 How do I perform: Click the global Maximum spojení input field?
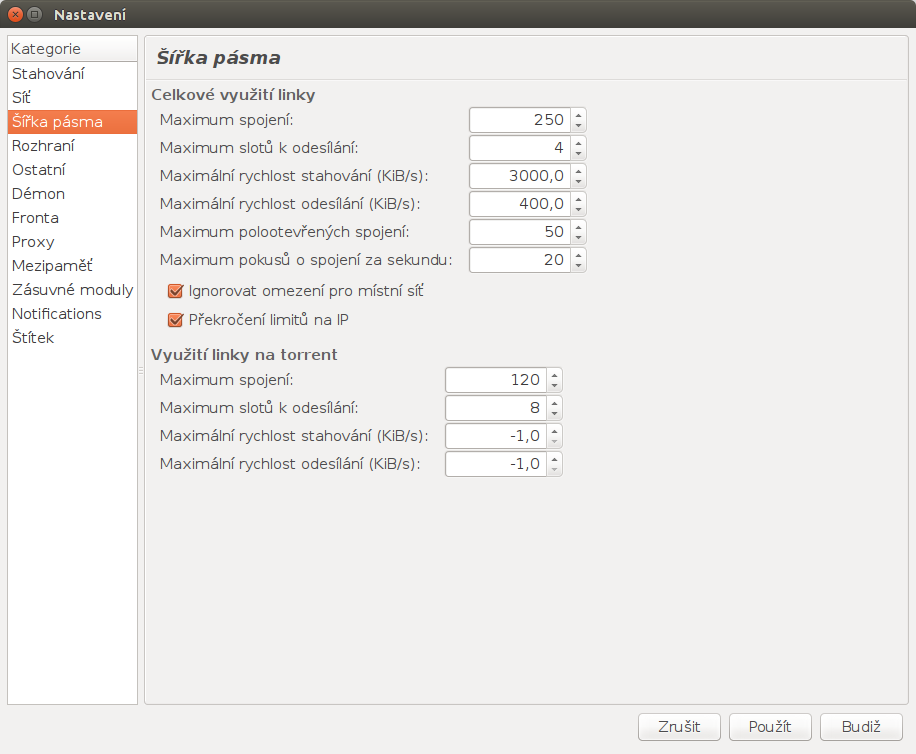pyautogui.click(x=519, y=120)
